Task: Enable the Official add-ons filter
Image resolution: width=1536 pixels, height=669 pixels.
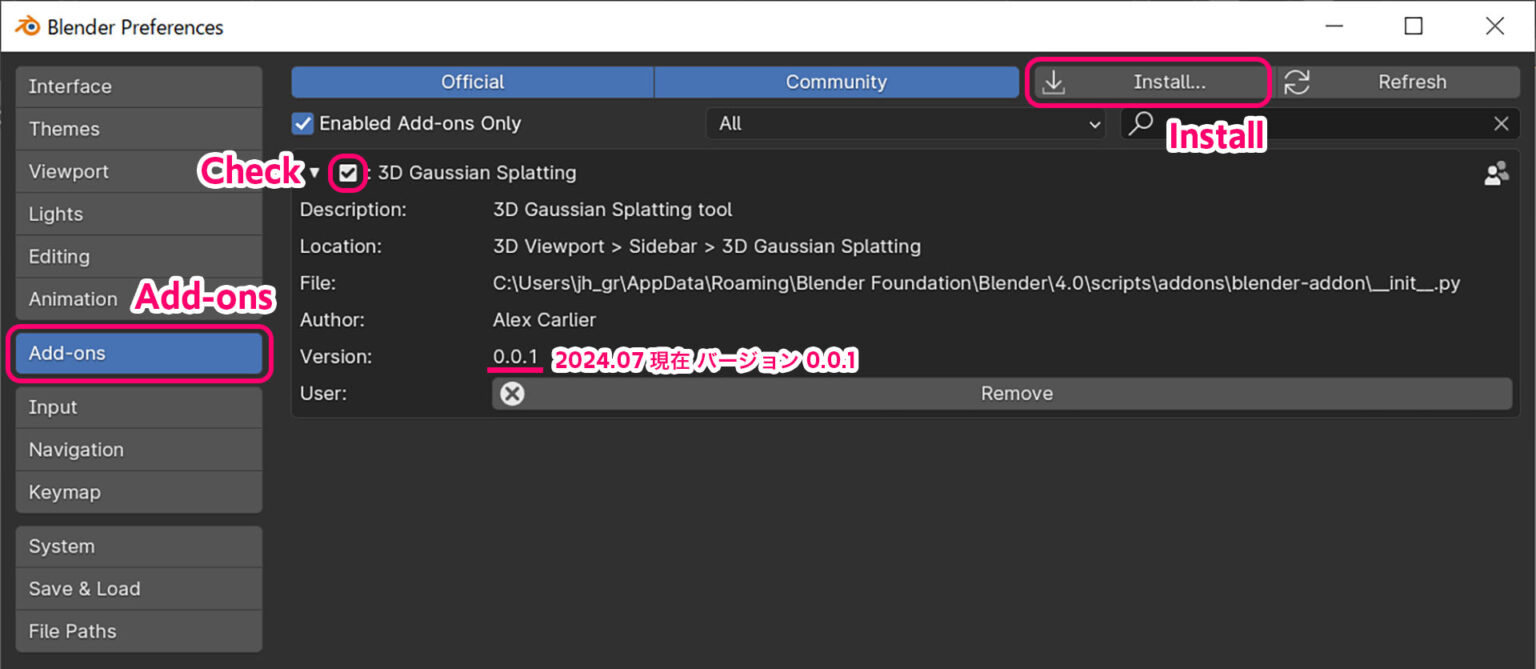Action: click(471, 82)
